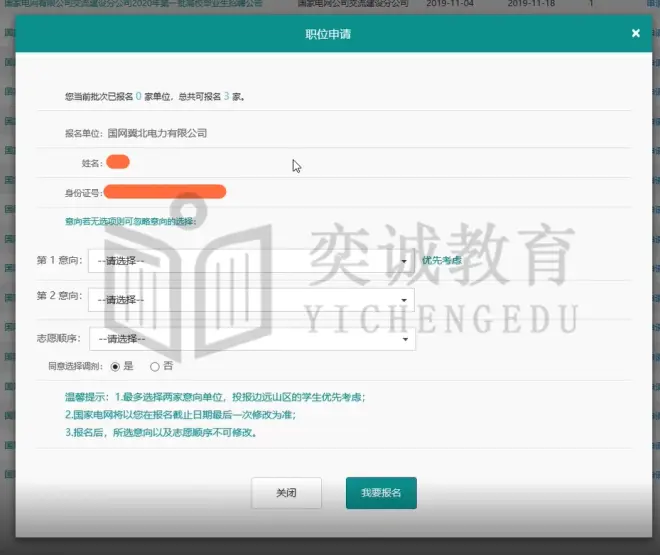Click the 优先考虑 label beside first preference
The height and width of the screenshot is (555, 660).
441,260
